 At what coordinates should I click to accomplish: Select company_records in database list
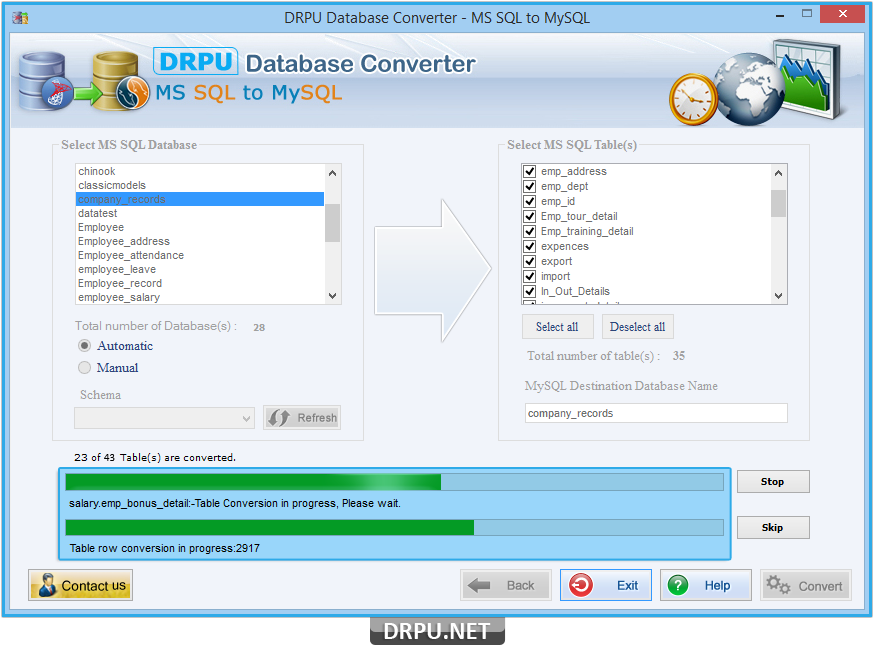[200, 199]
